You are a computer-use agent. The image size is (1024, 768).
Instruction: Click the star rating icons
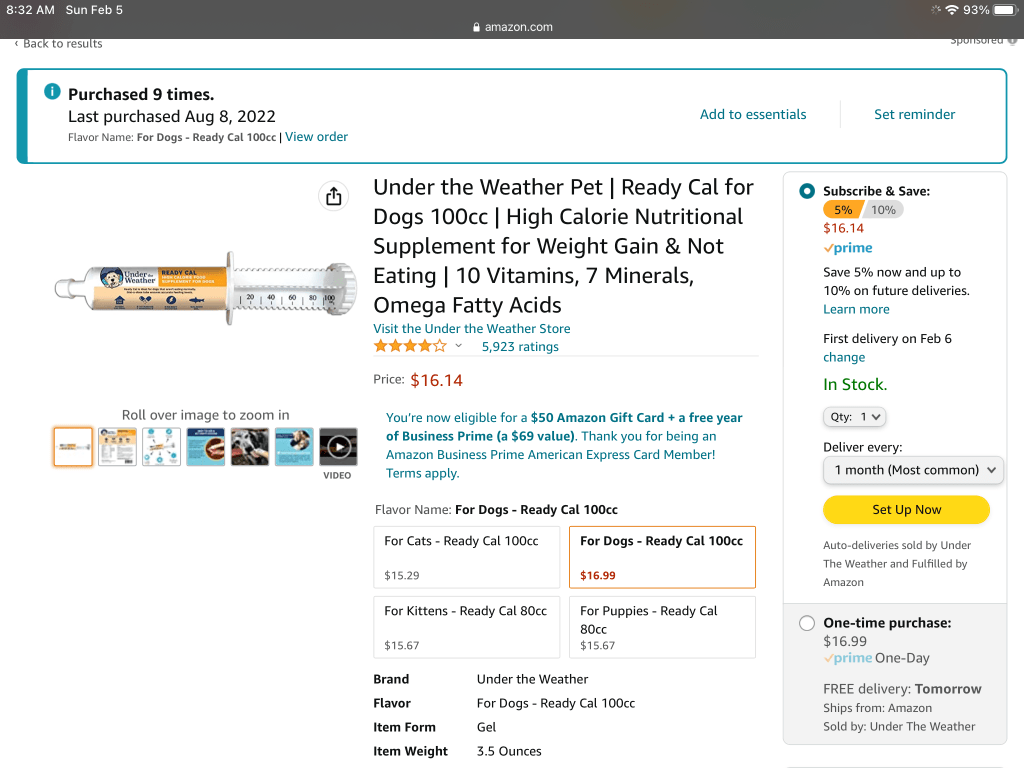click(x=410, y=346)
